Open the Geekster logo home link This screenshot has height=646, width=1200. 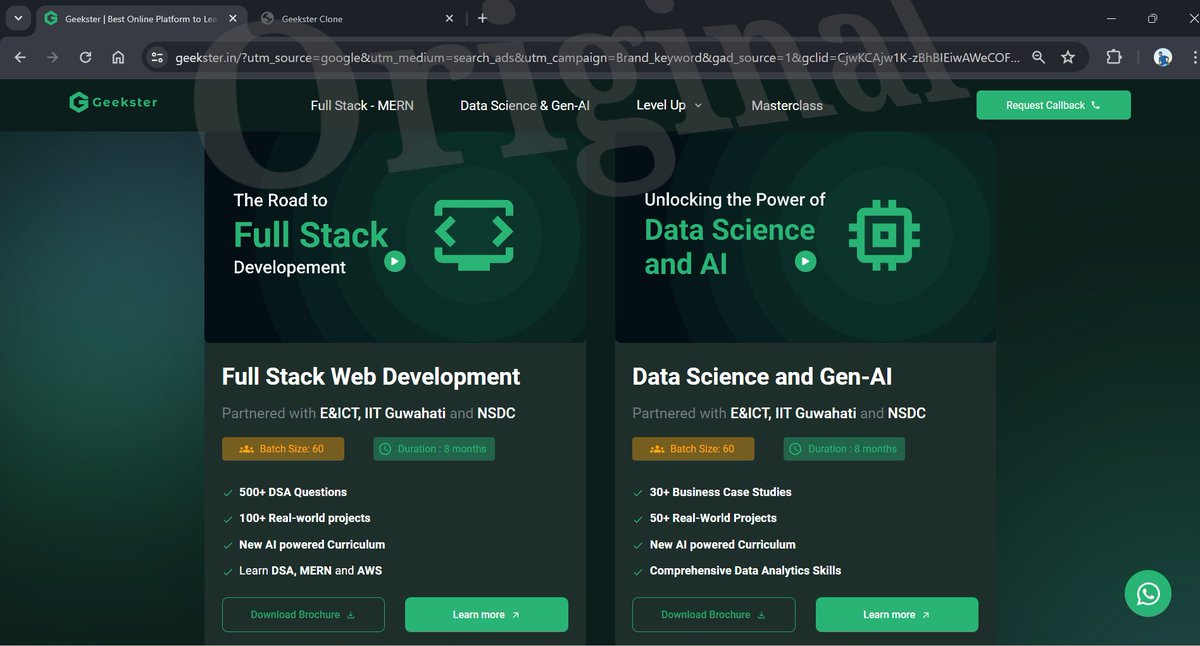coord(113,102)
